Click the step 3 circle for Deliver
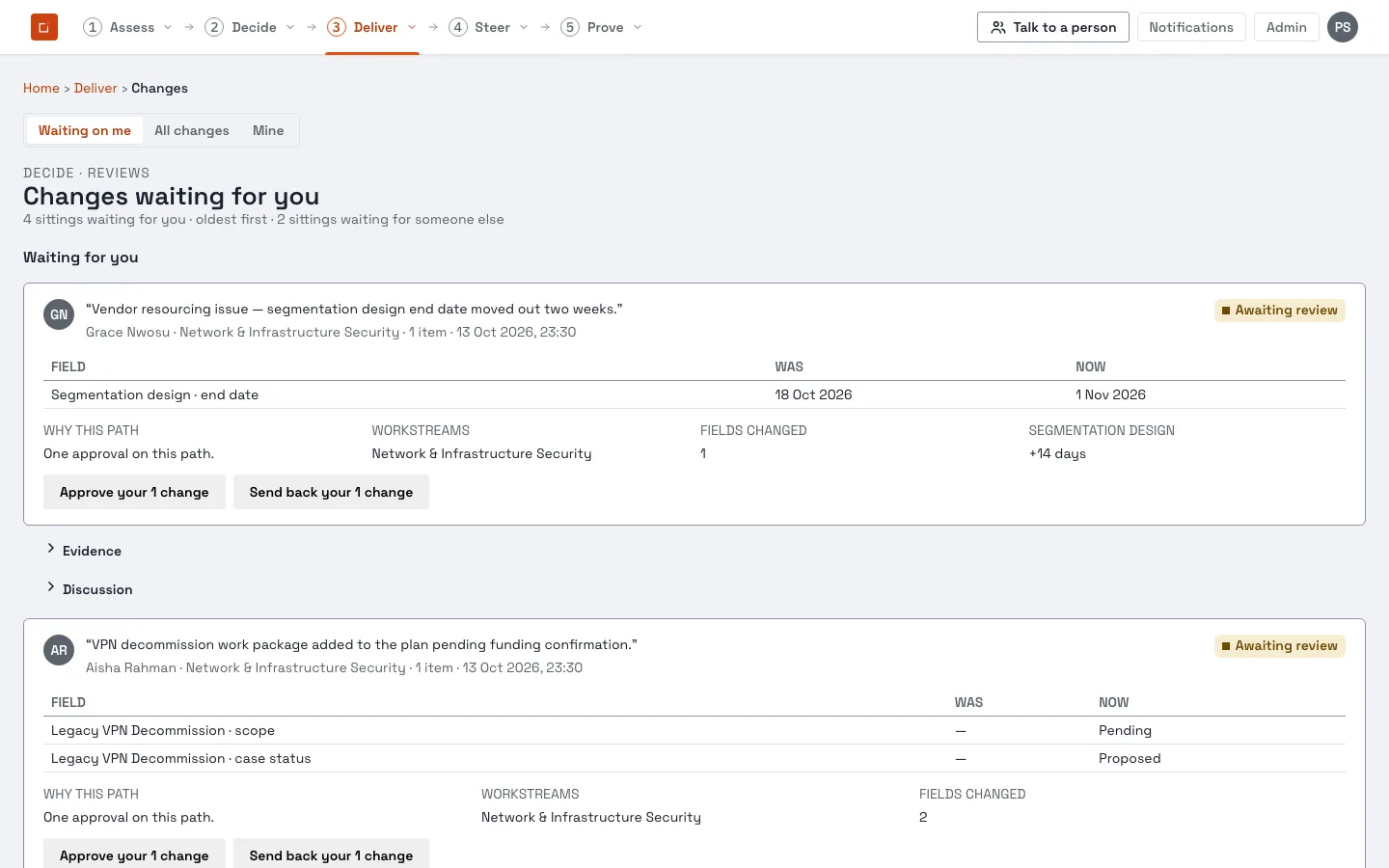The image size is (1389, 868). (x=337, y=27)
